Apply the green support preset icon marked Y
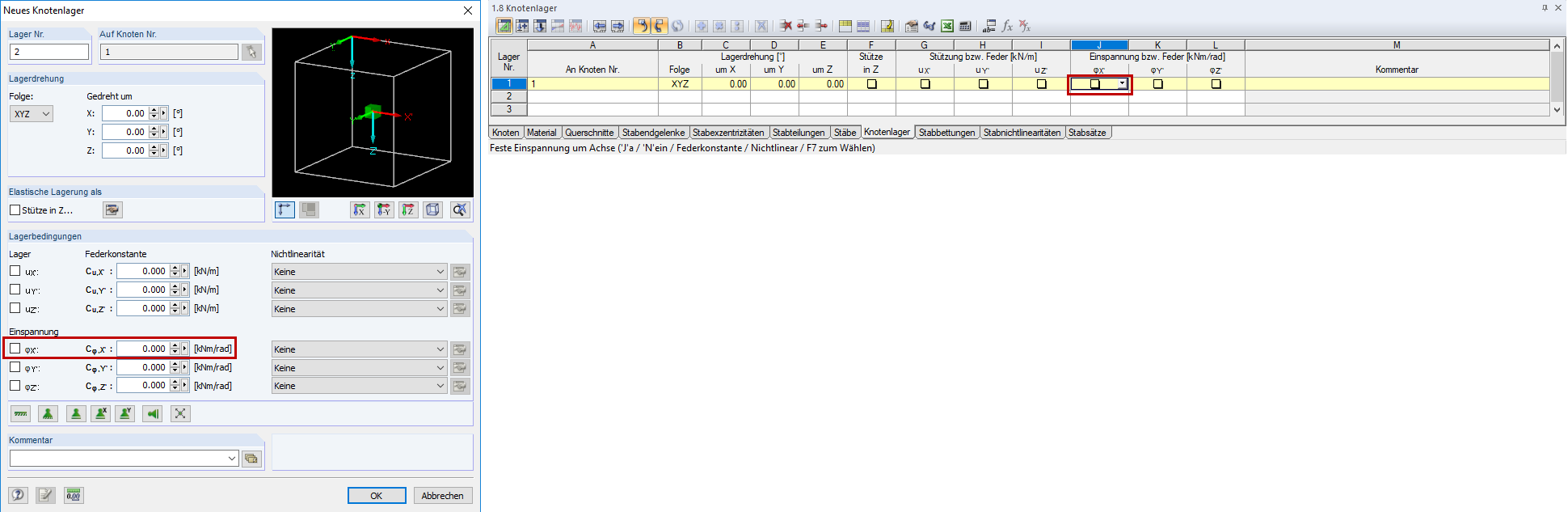 [125, 414]
